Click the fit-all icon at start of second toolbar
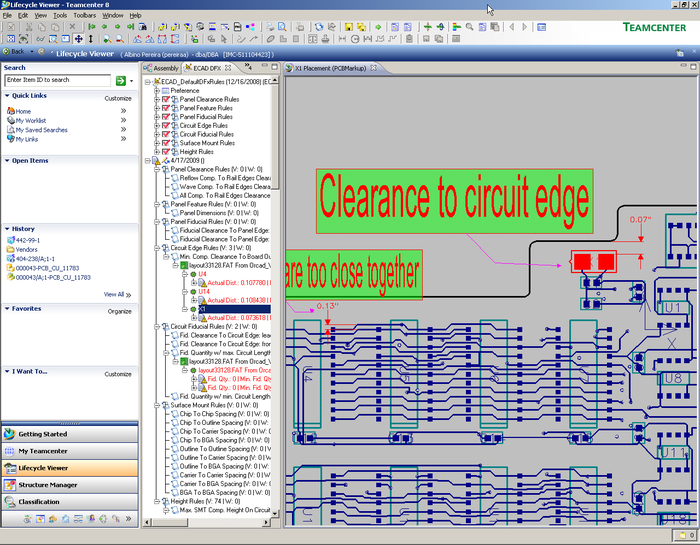Viewport: 700px width, 545px height. point(11,39)
